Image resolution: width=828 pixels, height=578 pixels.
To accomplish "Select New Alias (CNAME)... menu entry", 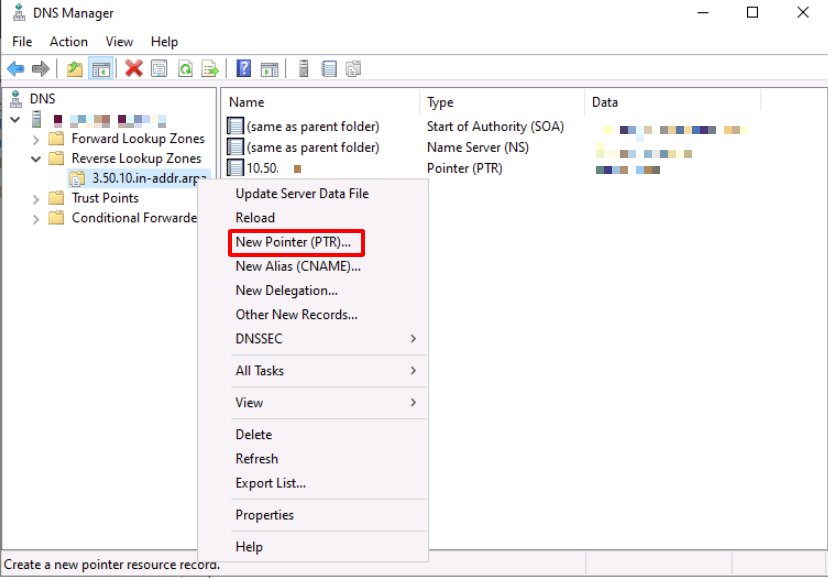I will [x=297, y=266].
